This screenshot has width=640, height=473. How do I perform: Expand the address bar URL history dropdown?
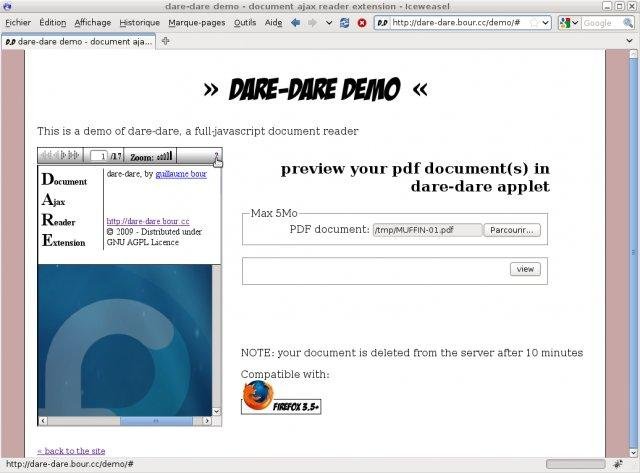click(545, 23)
